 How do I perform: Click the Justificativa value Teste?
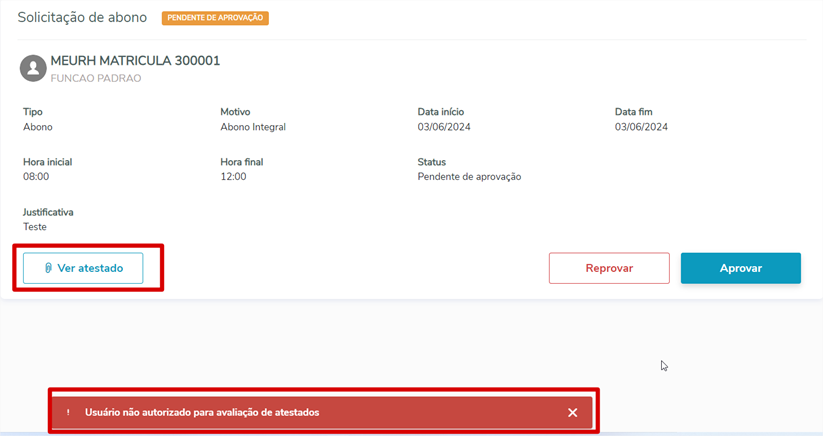click(x=35, y=227)
